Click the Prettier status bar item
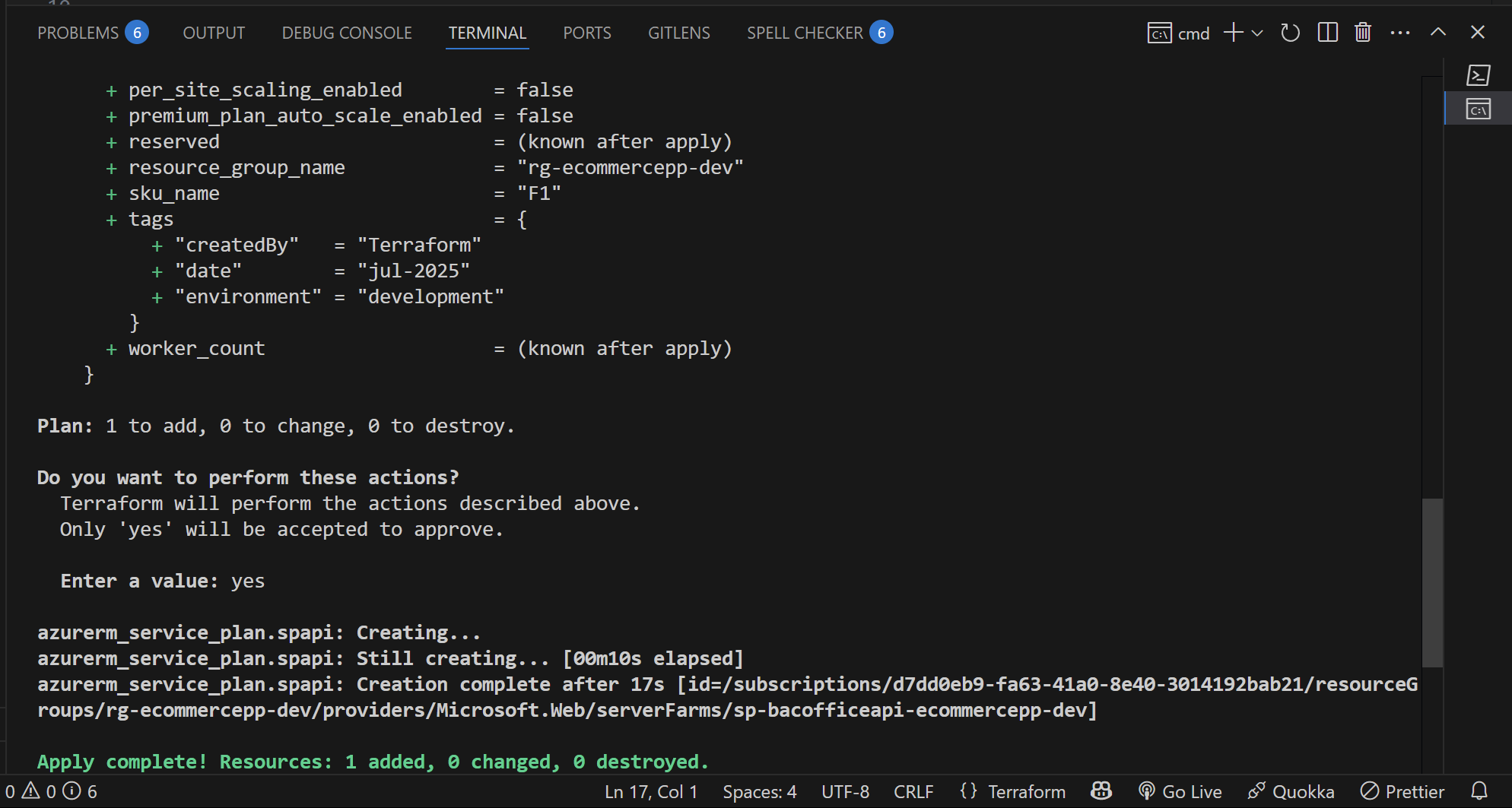 [1402, 791]
